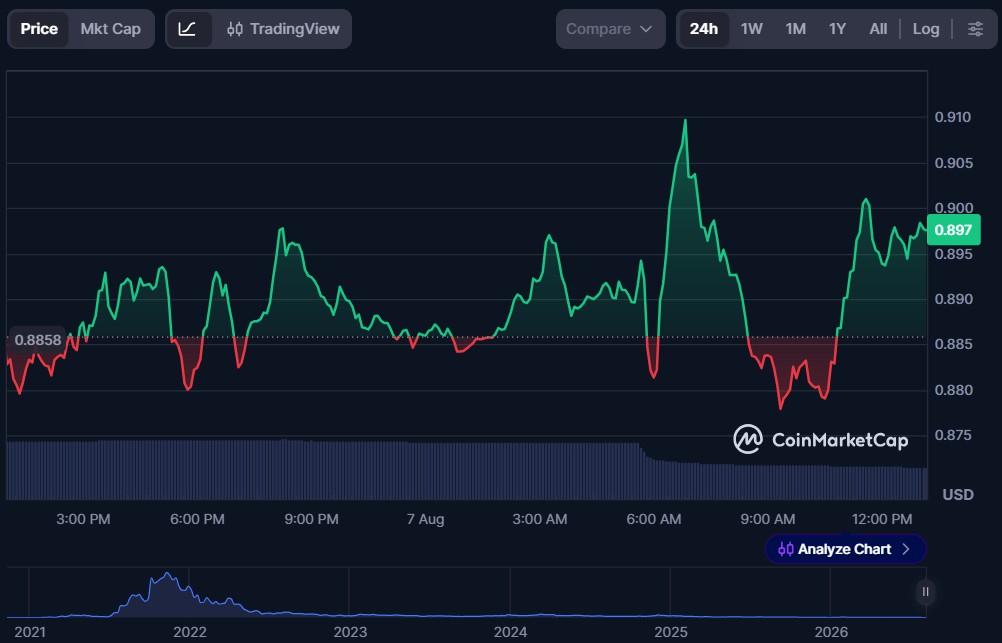Viewport: 1002px width, 643px height.
Task: Select All time range
Action: [878, 29]
